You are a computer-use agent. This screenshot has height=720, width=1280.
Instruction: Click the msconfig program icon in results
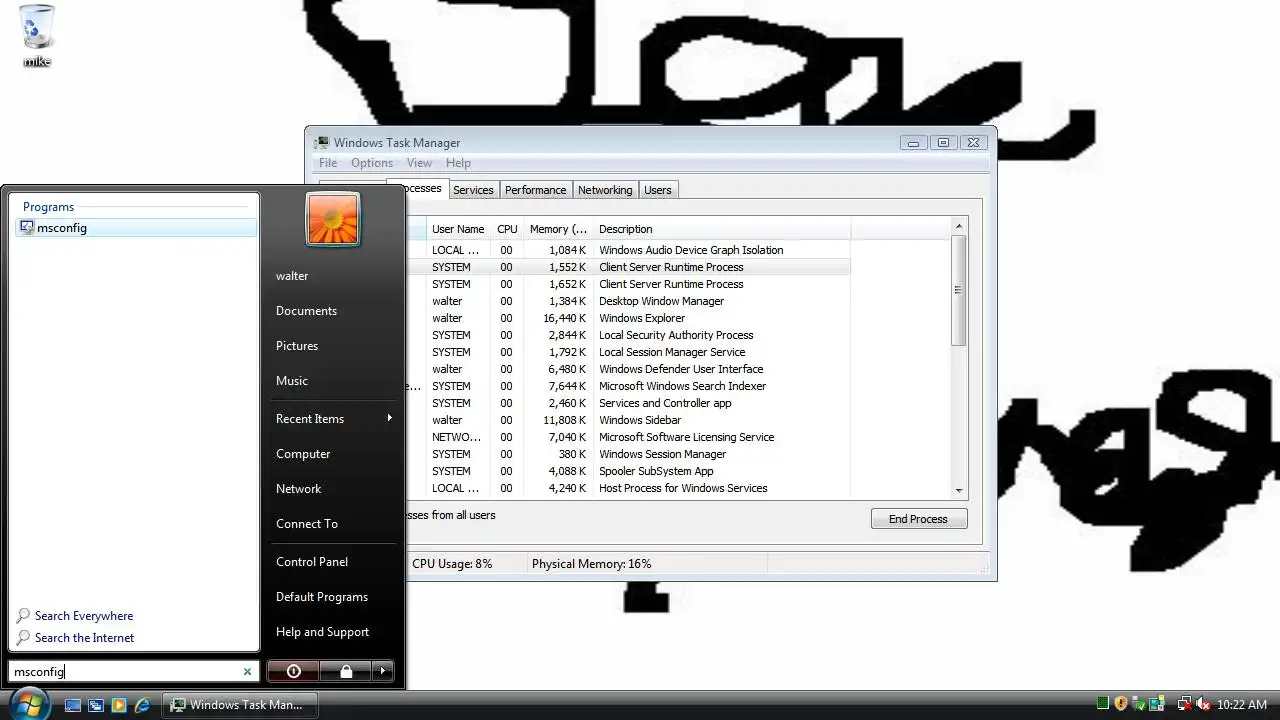click(x=27, y=228)
